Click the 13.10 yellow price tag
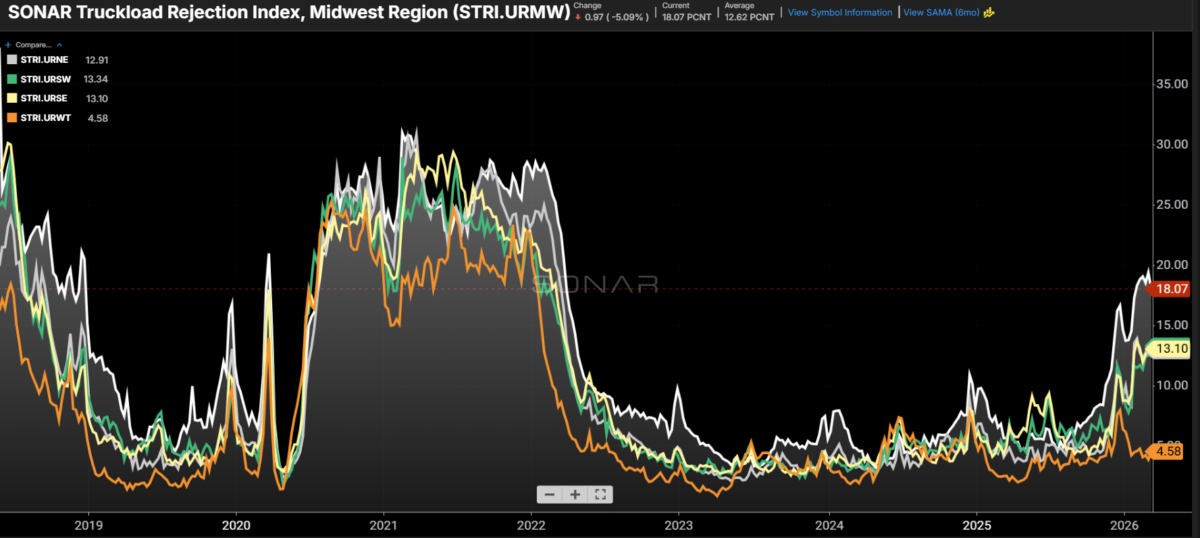The width and height of the screenshot is (1200, 538). 1170,349
